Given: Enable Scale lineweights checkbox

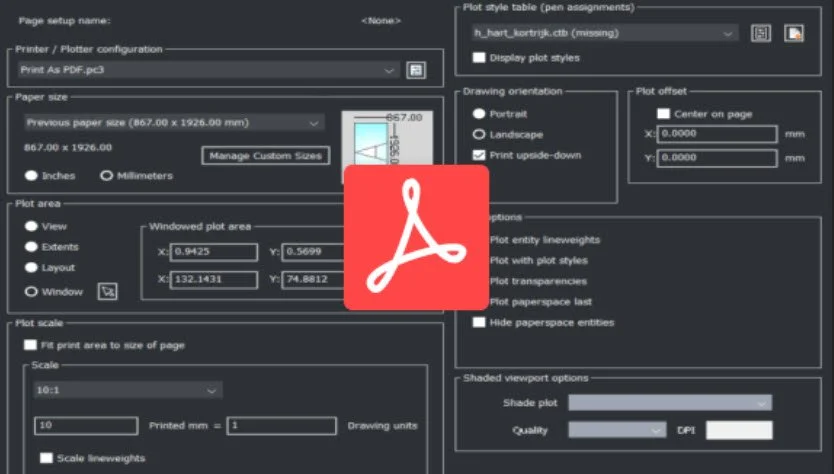Looking at the screenshot, I should click(46, 458).
